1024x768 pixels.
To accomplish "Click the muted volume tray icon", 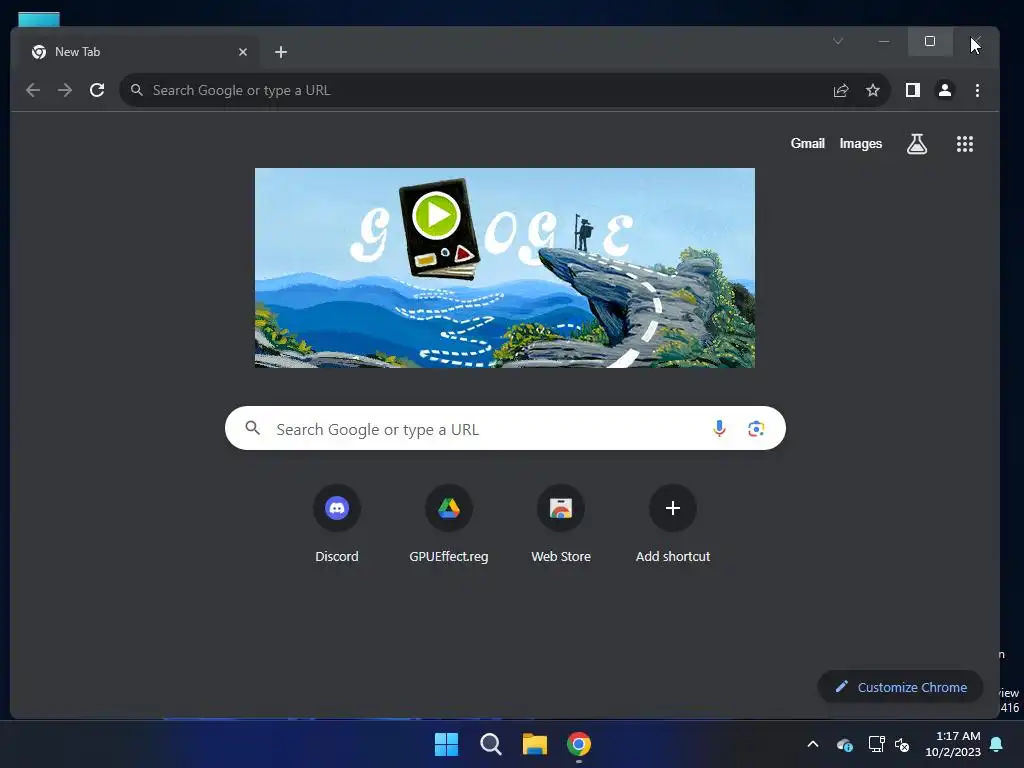I will (903, 744).
